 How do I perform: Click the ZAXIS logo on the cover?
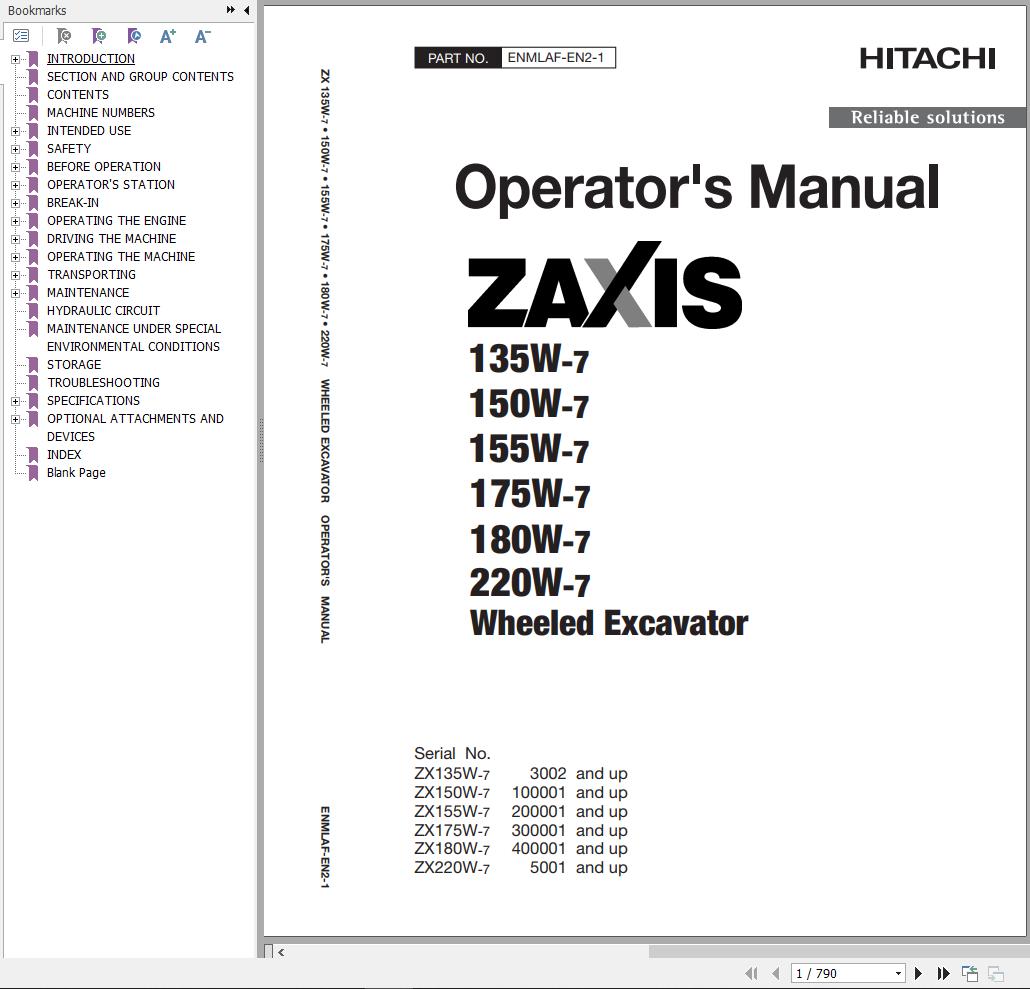604,284
